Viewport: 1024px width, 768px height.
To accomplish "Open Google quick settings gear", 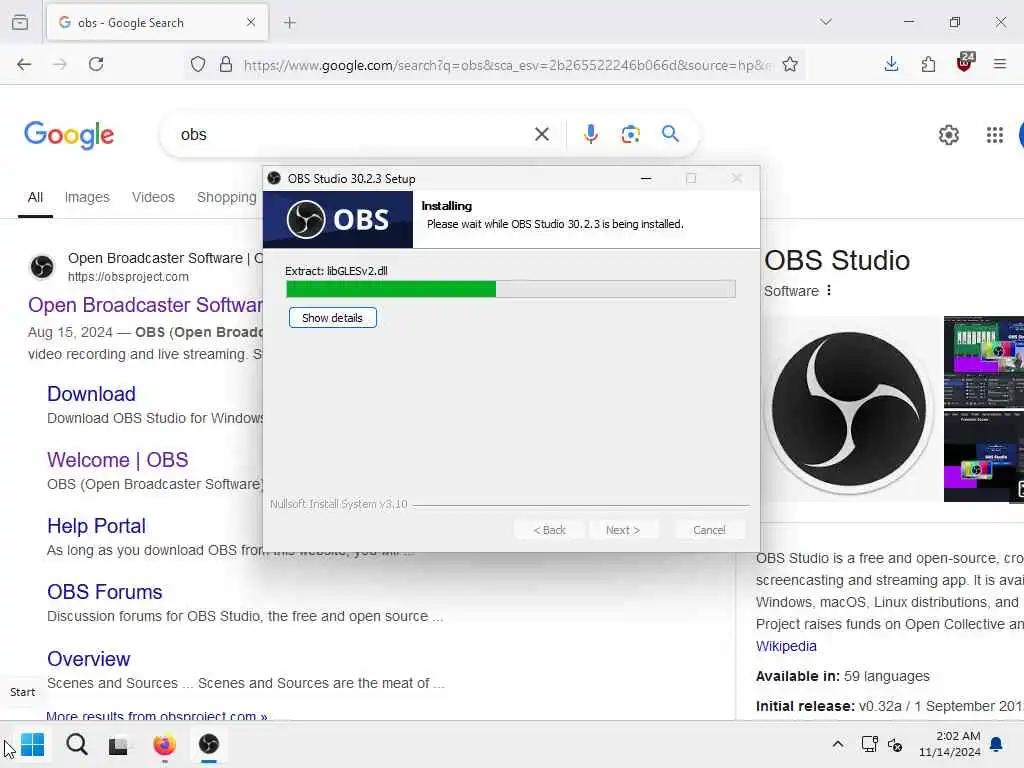I will 948,135.
